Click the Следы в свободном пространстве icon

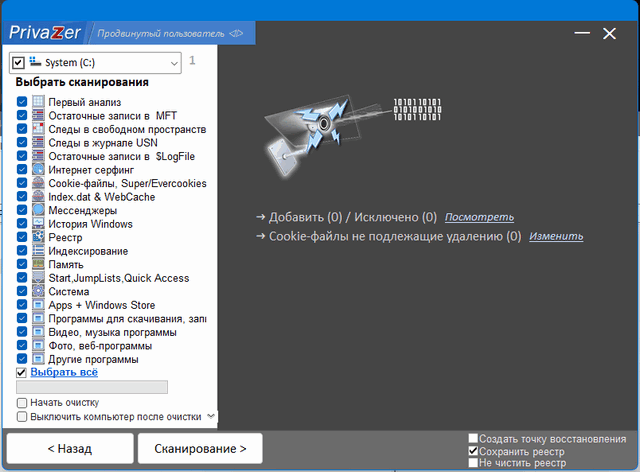(x=38, y=129)
